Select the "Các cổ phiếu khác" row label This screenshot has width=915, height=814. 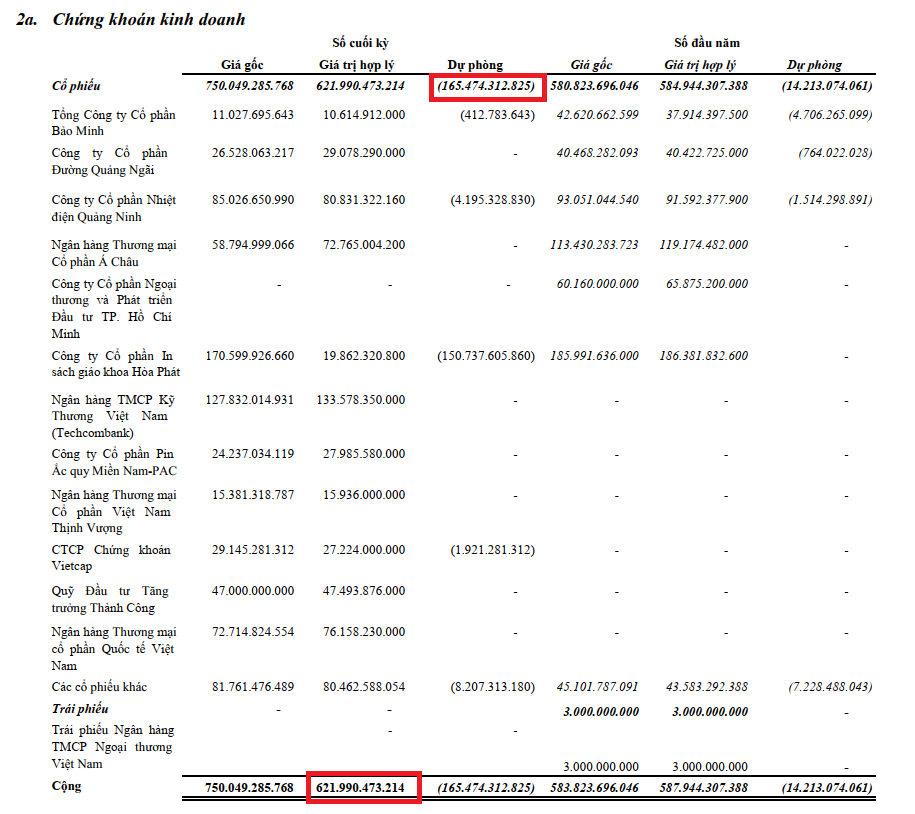coord(106,687)
